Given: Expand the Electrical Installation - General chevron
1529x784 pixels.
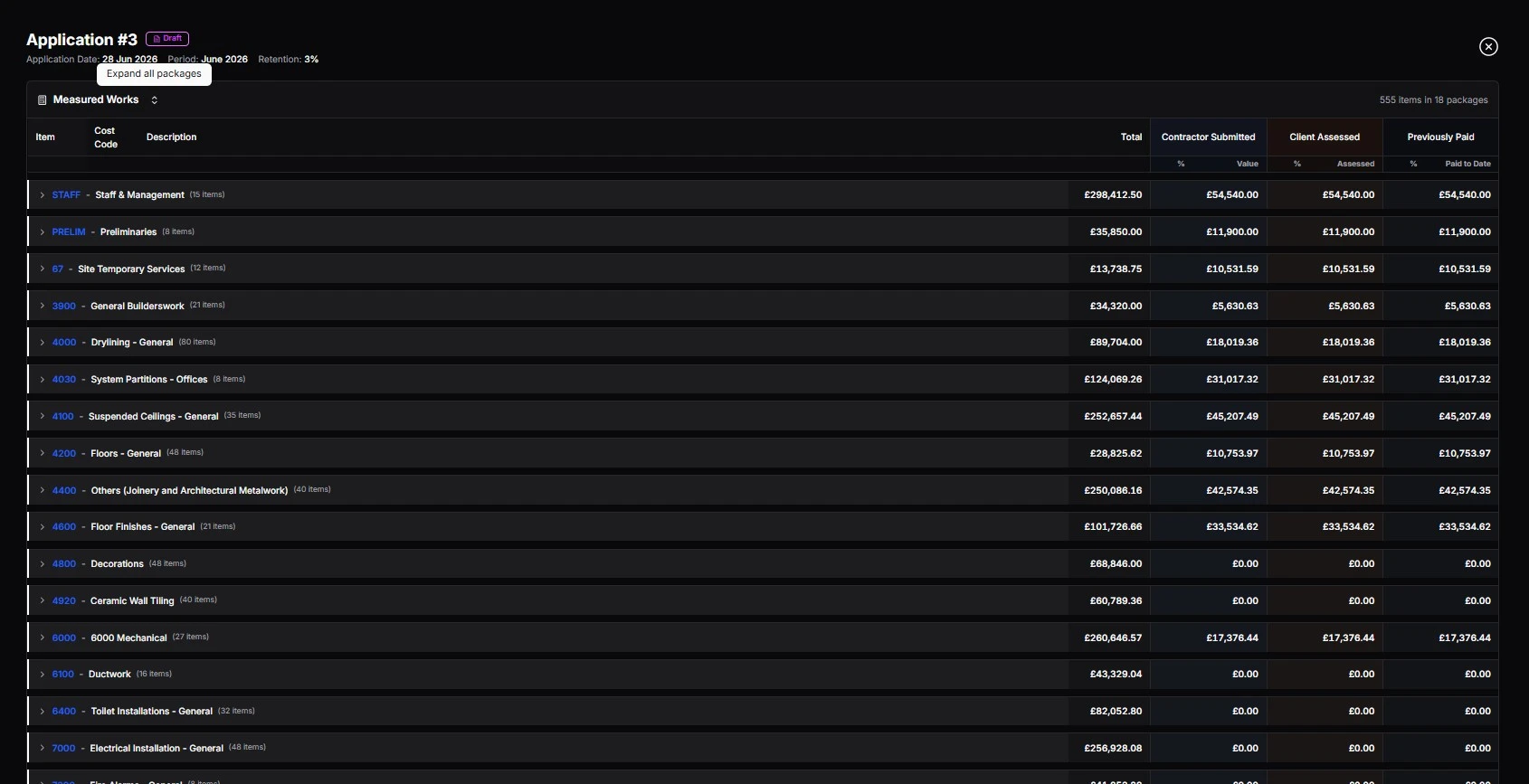Looking at the screenshot, I should click(42, 748).
